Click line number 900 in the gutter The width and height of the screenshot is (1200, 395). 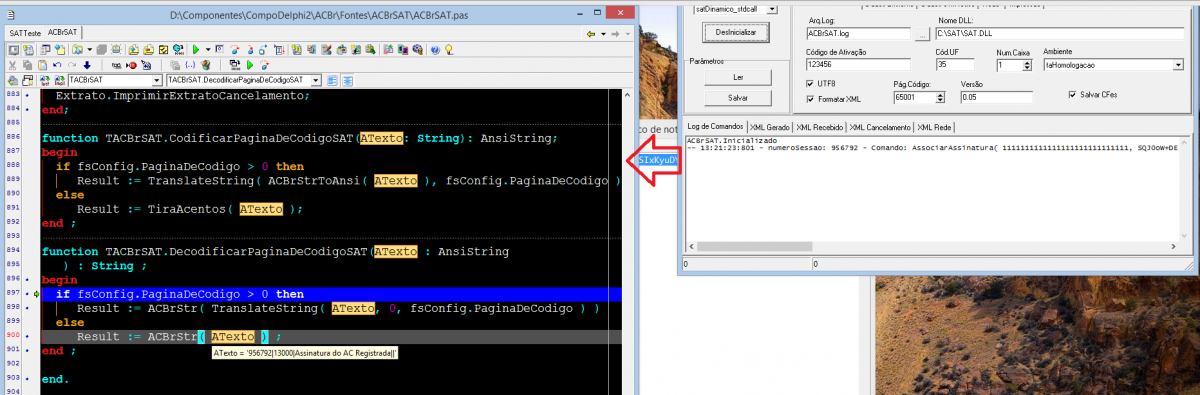click(12, 336)
